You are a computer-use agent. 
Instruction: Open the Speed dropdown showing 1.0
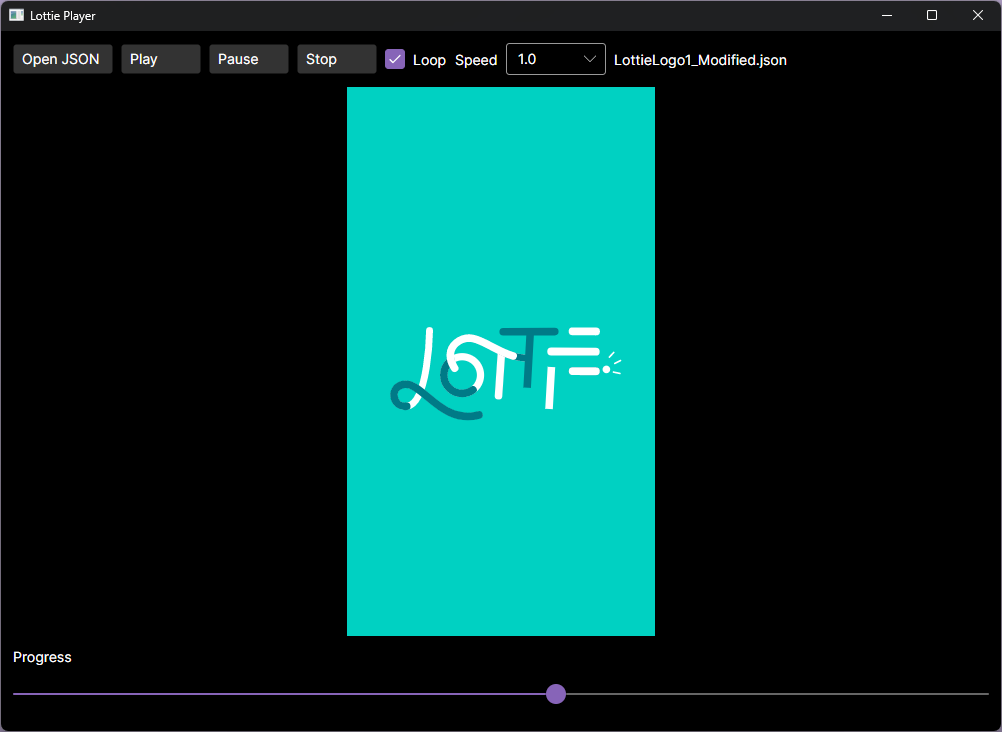[555, 59]
